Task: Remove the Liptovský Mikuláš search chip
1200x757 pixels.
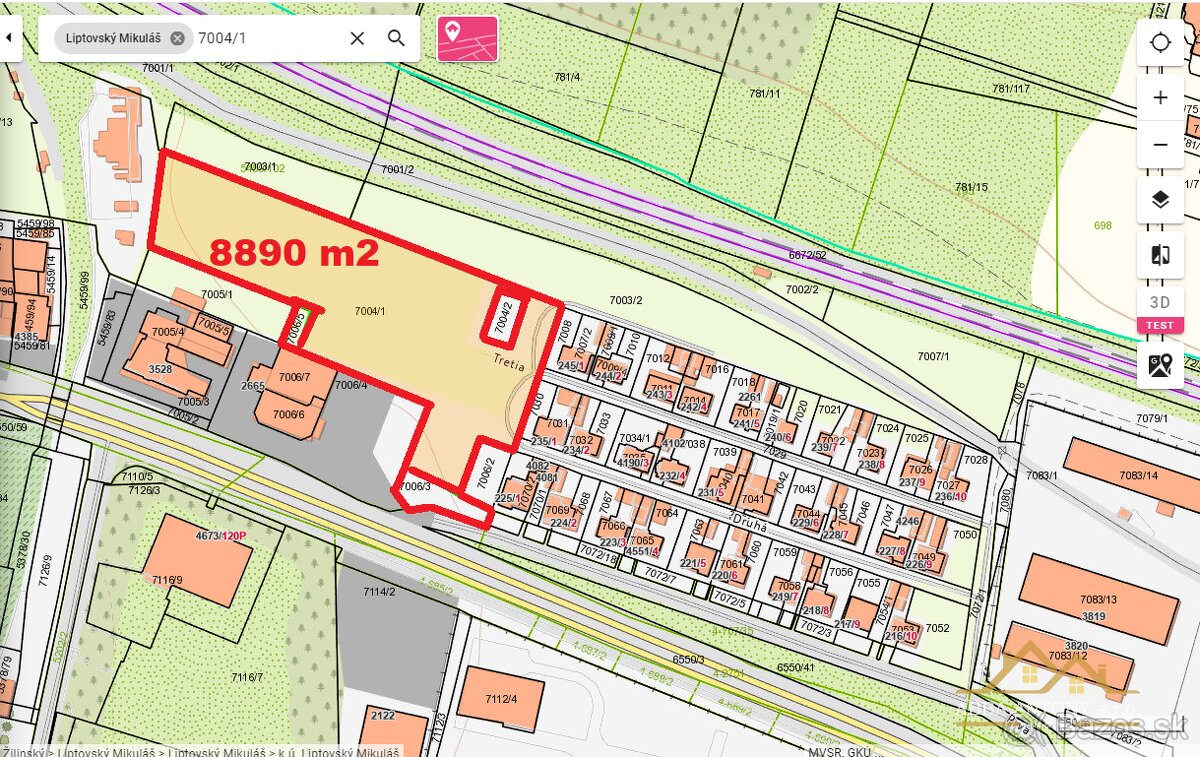Action: [x=177, y=39]
